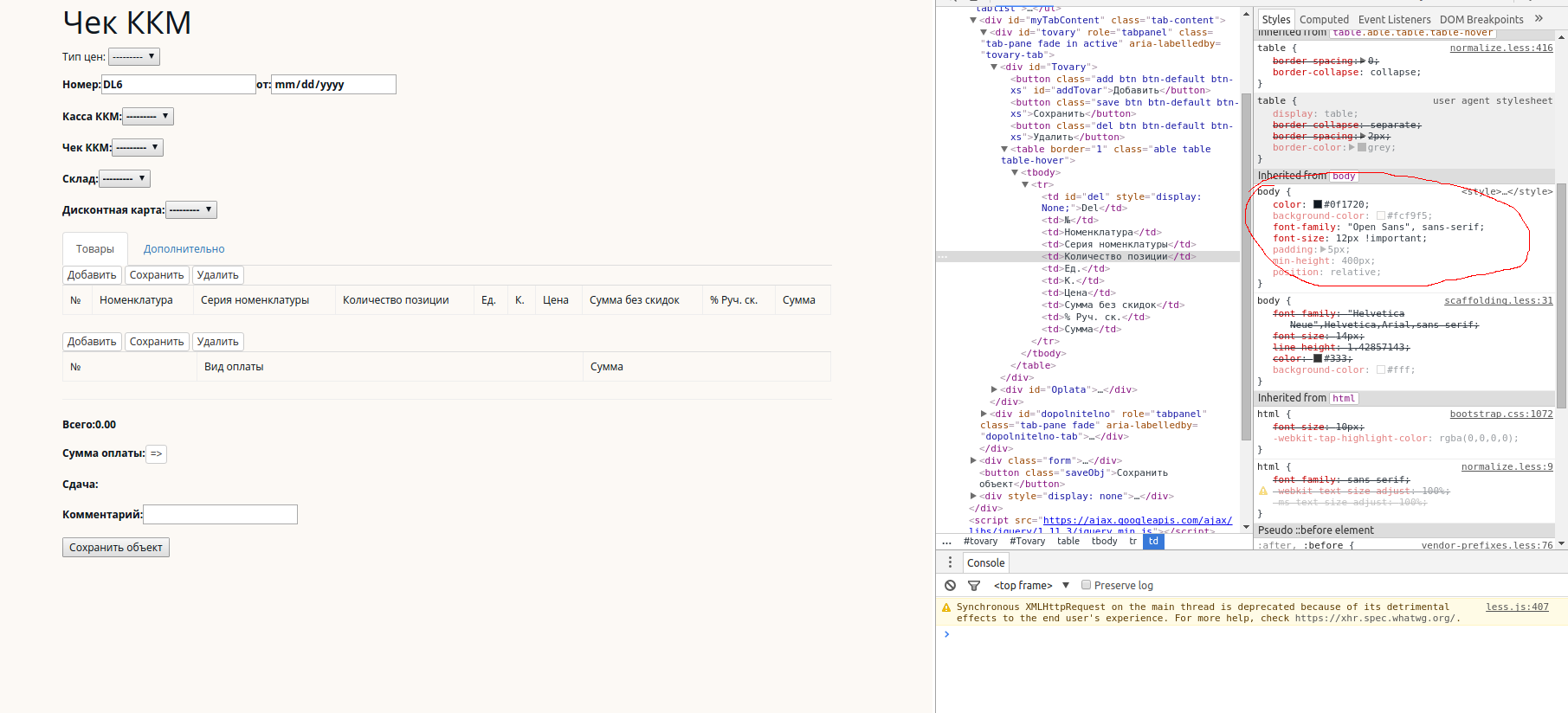The image size is (1568, 713).
Task: Click Удалить above the payment table
Action: 217,342
